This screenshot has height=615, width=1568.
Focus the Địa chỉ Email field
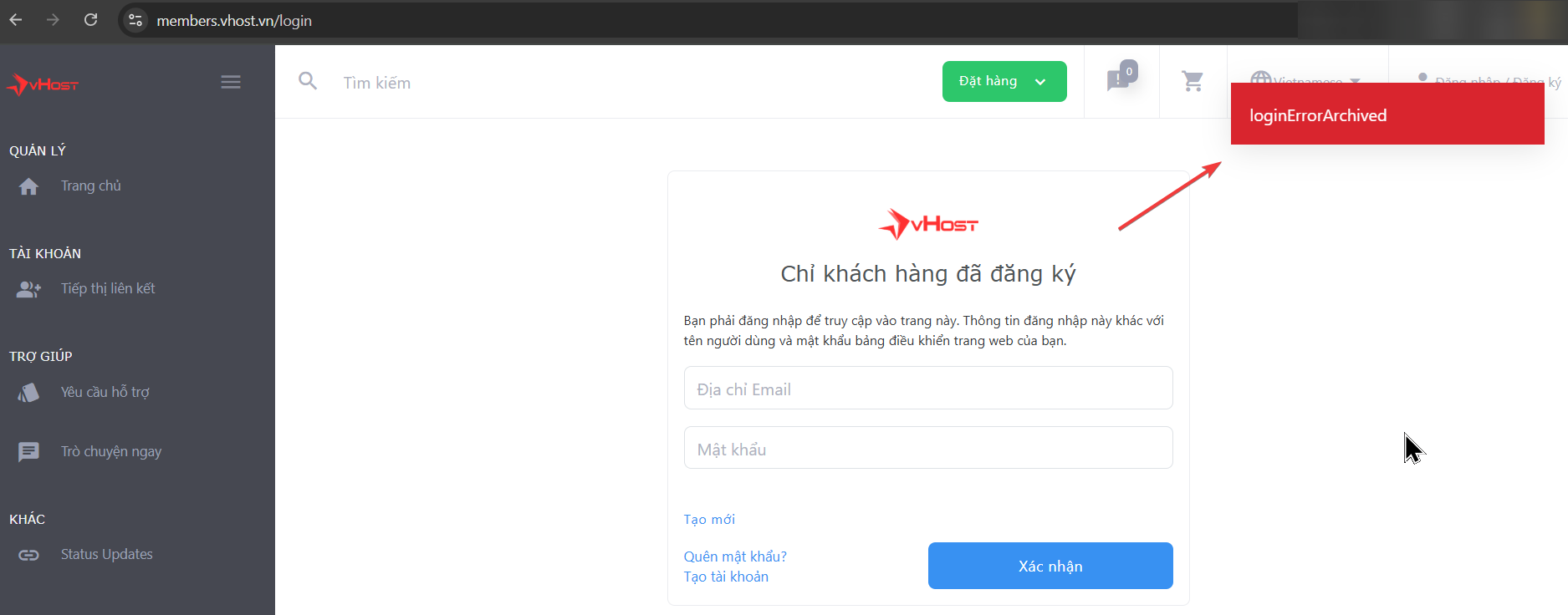tap(927, 389)
